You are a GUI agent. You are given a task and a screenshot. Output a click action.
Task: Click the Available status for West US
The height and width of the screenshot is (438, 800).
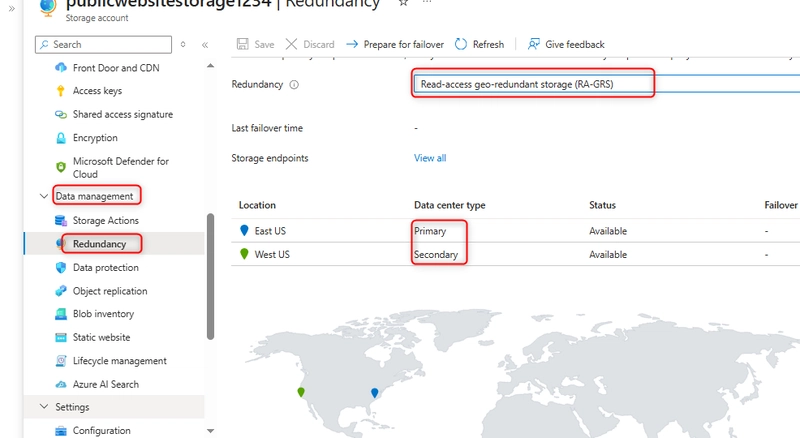(x=608, y=254)
